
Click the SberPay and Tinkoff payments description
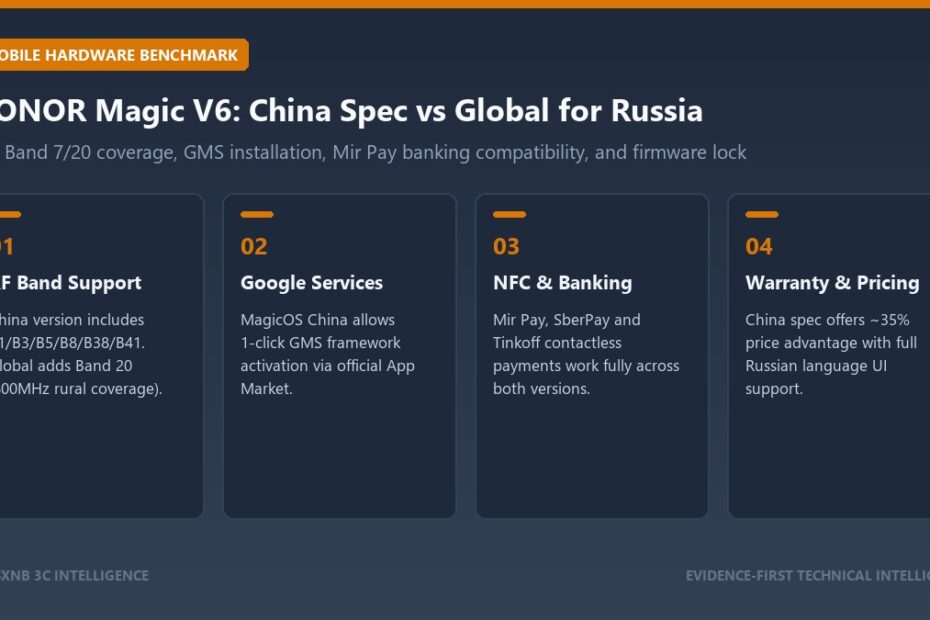tap(586, 354)
